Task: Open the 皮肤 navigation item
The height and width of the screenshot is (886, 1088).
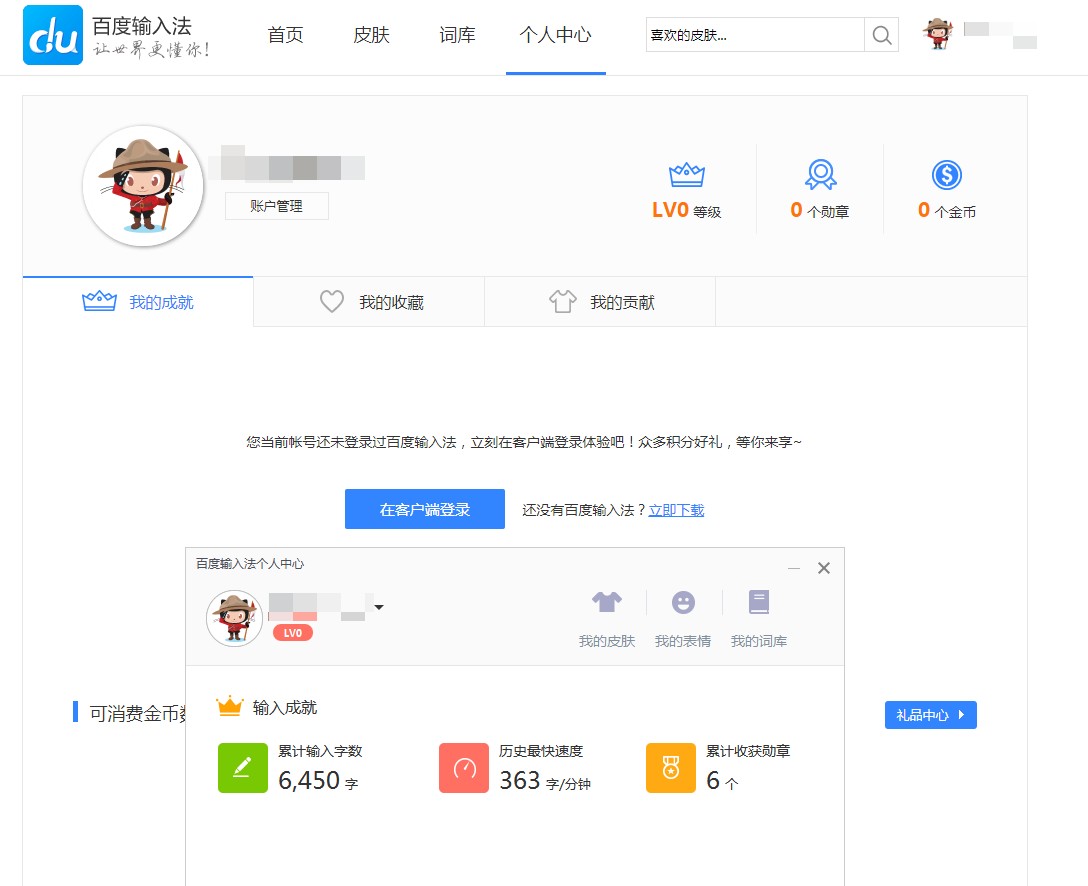Action: click(371, 35)
